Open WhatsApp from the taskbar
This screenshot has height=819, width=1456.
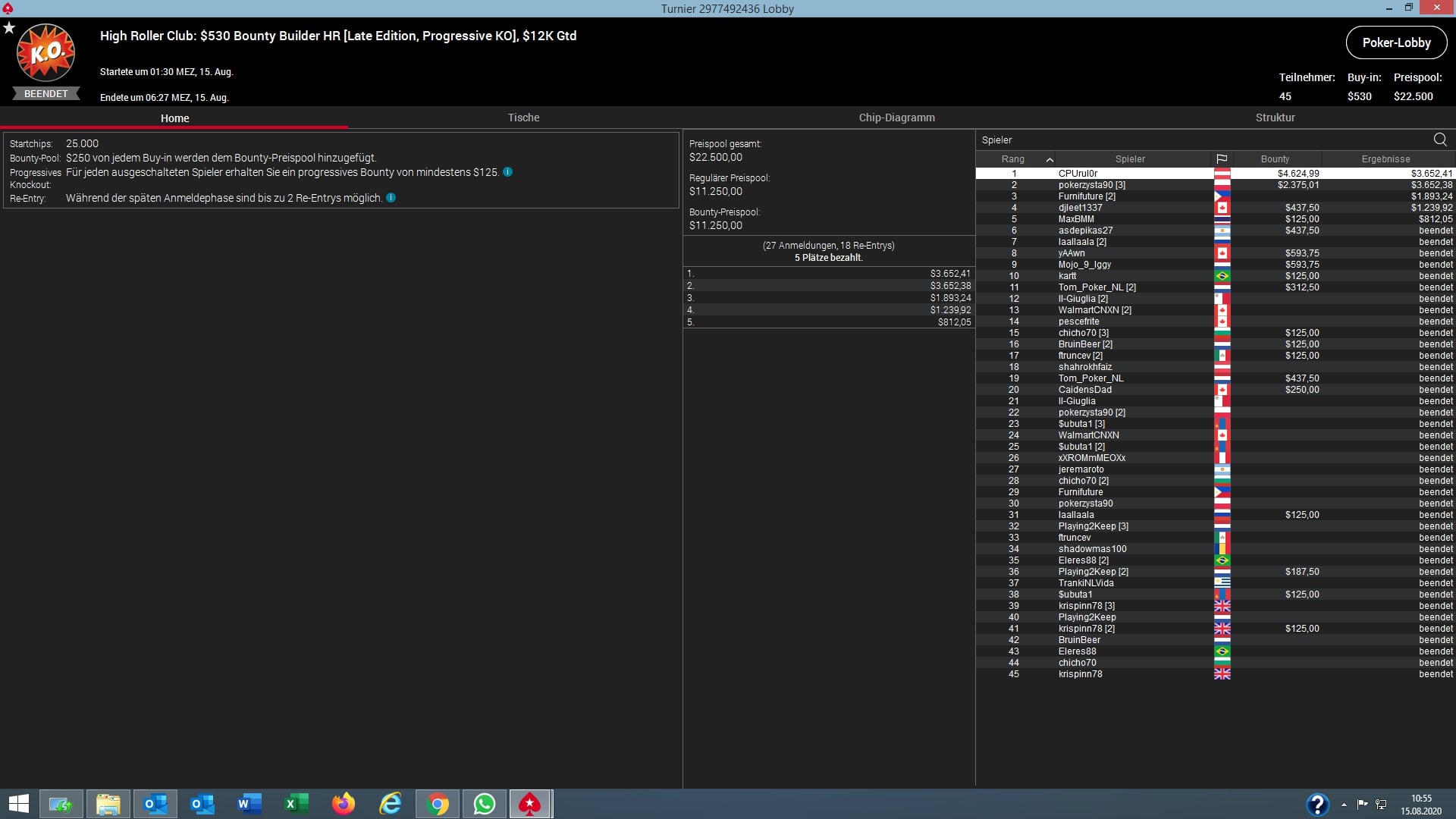484,804
